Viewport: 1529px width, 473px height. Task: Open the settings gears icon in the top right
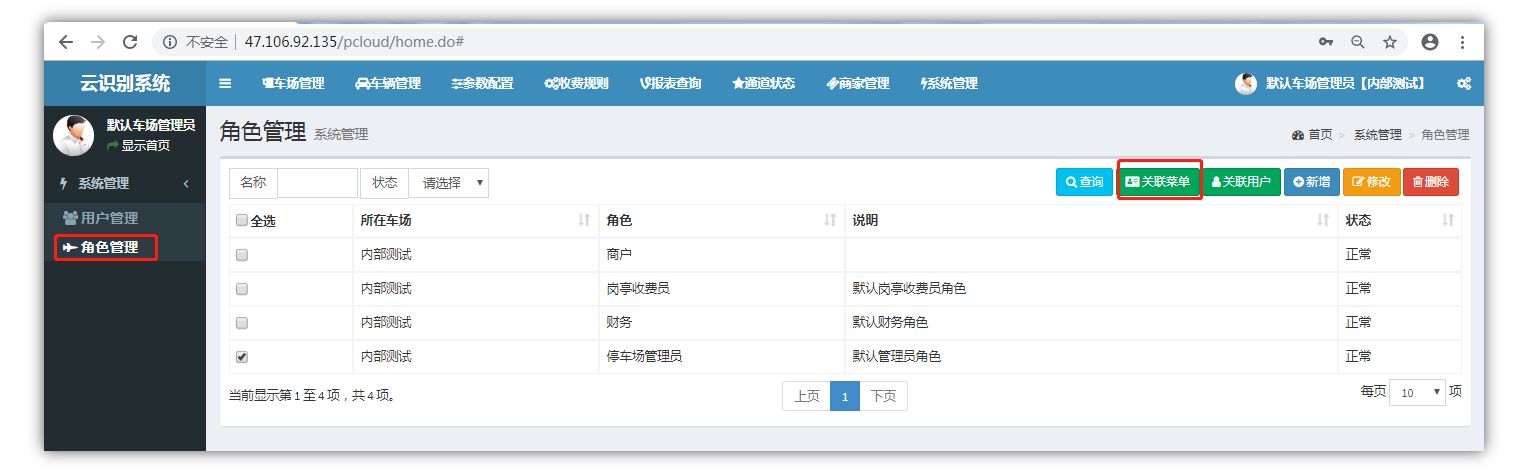pyautogui.click(x=1464, y=84)
